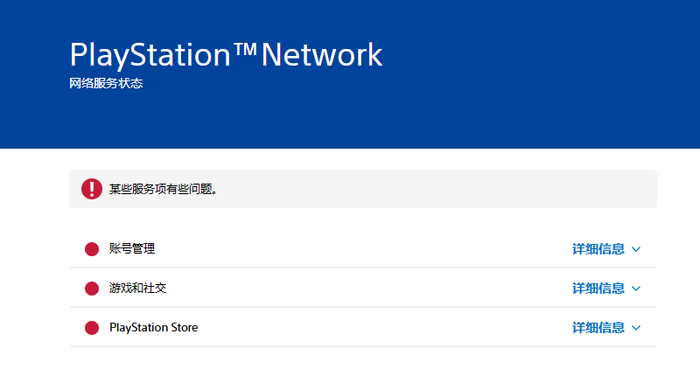Click the PlayStation Network header title
700x376 pixels.
226,55
